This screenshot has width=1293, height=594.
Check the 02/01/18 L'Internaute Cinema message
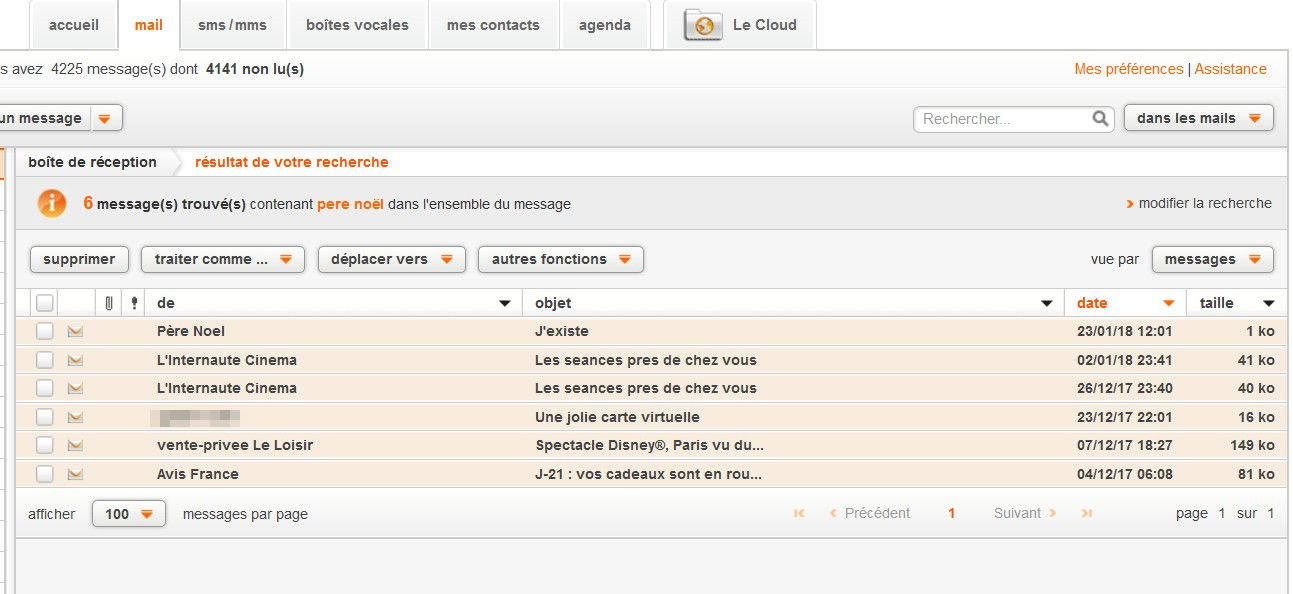click(45, 360)
